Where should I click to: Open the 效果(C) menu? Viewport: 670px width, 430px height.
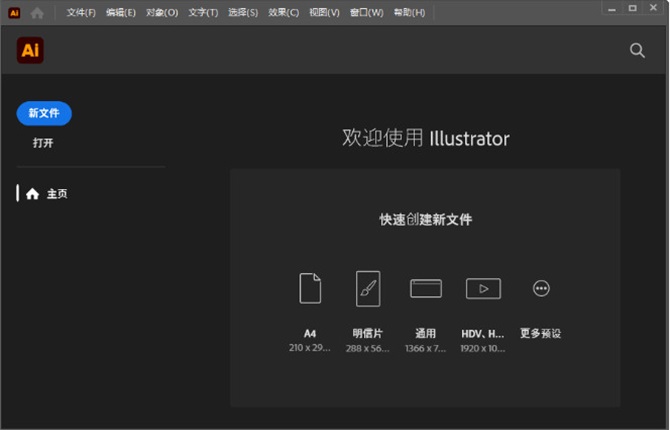284,13
